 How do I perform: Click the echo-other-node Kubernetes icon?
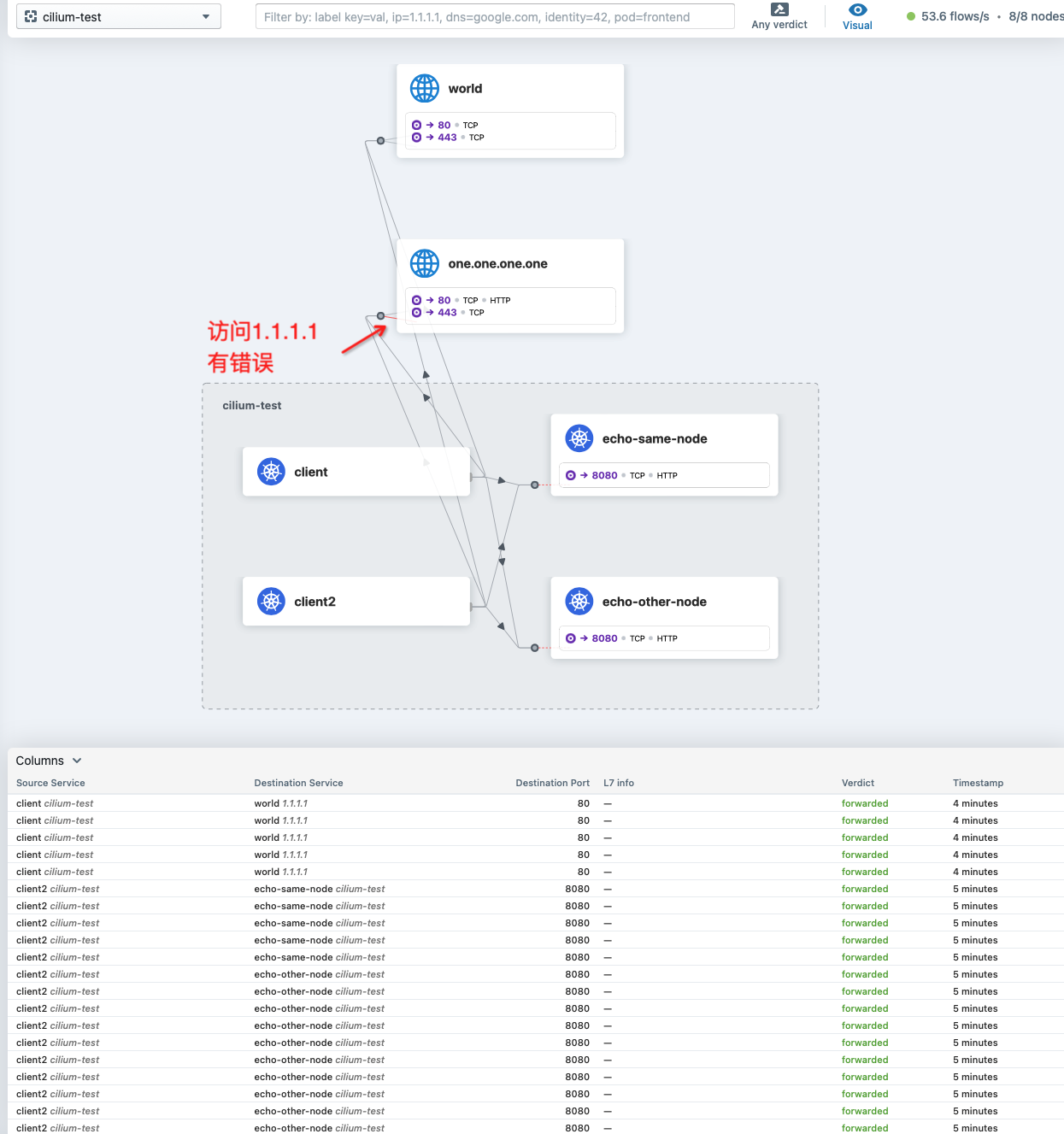point(579,602)
